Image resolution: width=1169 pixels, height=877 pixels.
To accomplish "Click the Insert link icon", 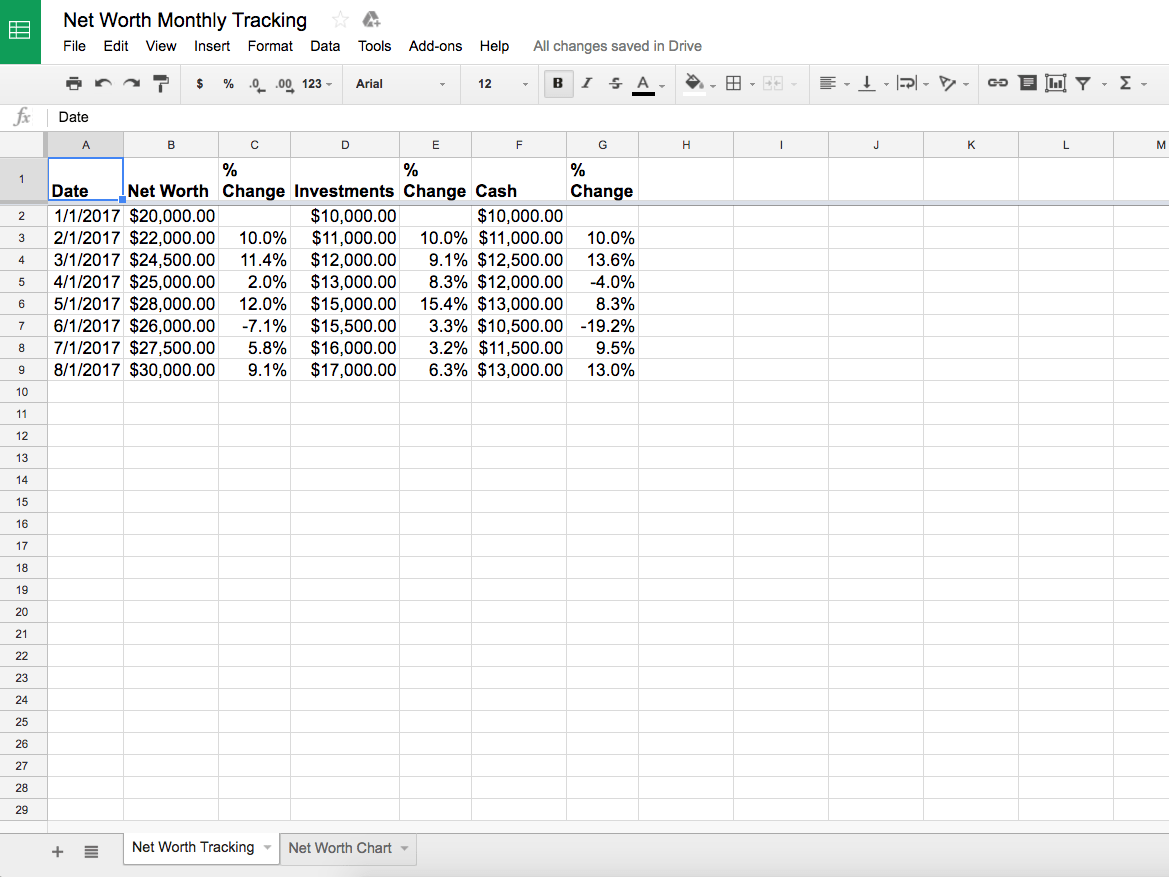I will pos(998,84).
